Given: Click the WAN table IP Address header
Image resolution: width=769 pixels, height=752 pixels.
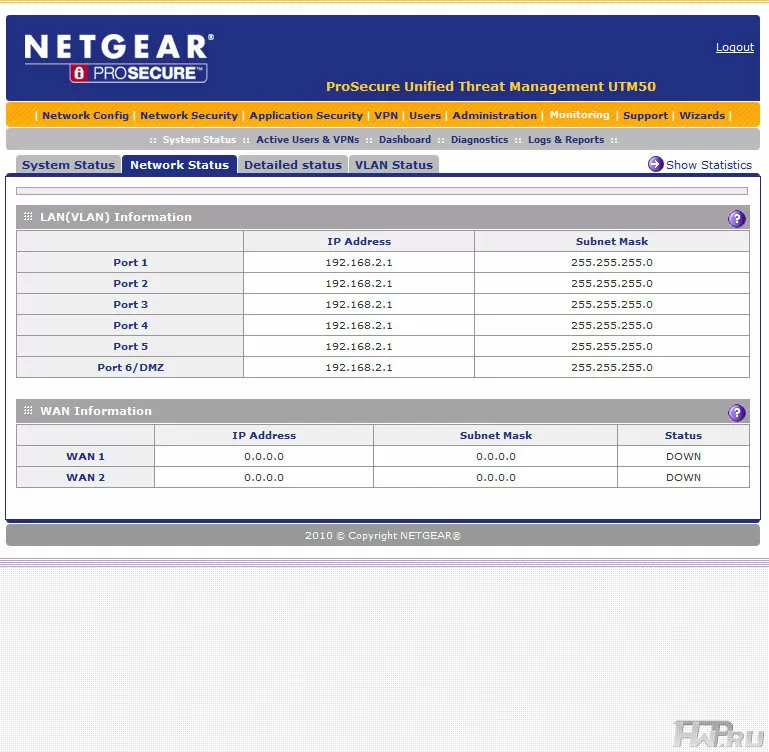Looking at the screenshot, I should pos(264,436).
